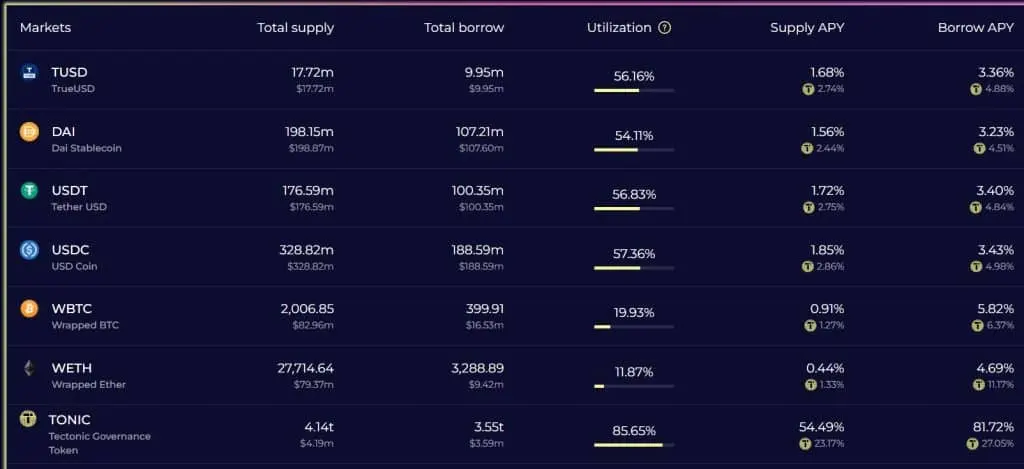This screenshot has width=1024, height=469.
Task: Click TONIC reward icon beside 4.51% borrow
Action: pyautogui.click(x=979, y=148)
